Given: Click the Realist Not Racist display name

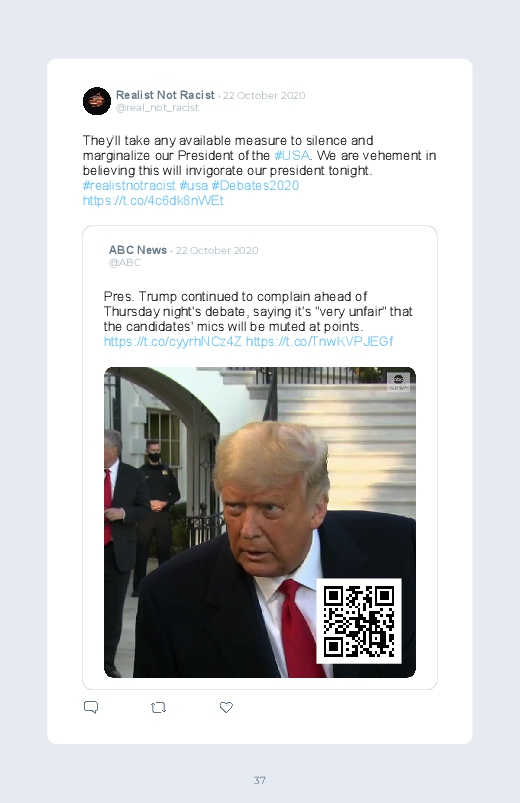Looking at the screenshot, I should tap(165, 95).
